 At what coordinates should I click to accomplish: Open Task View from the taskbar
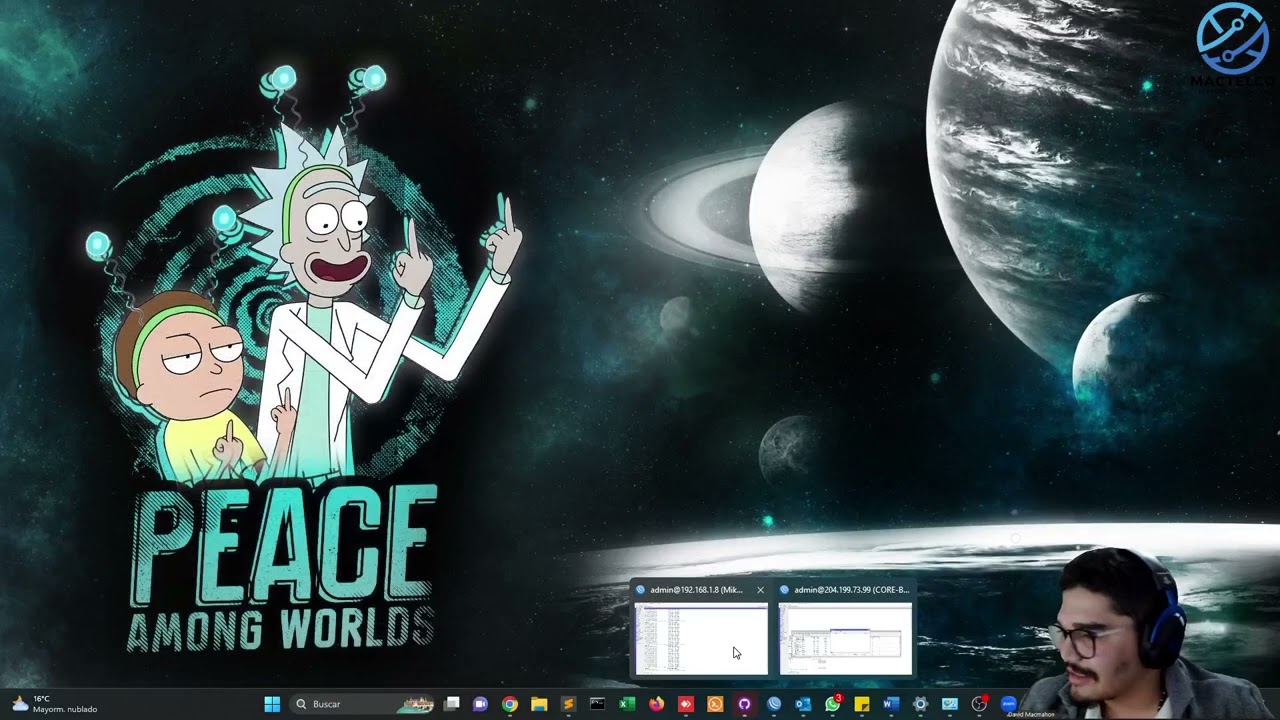point(452,704)
